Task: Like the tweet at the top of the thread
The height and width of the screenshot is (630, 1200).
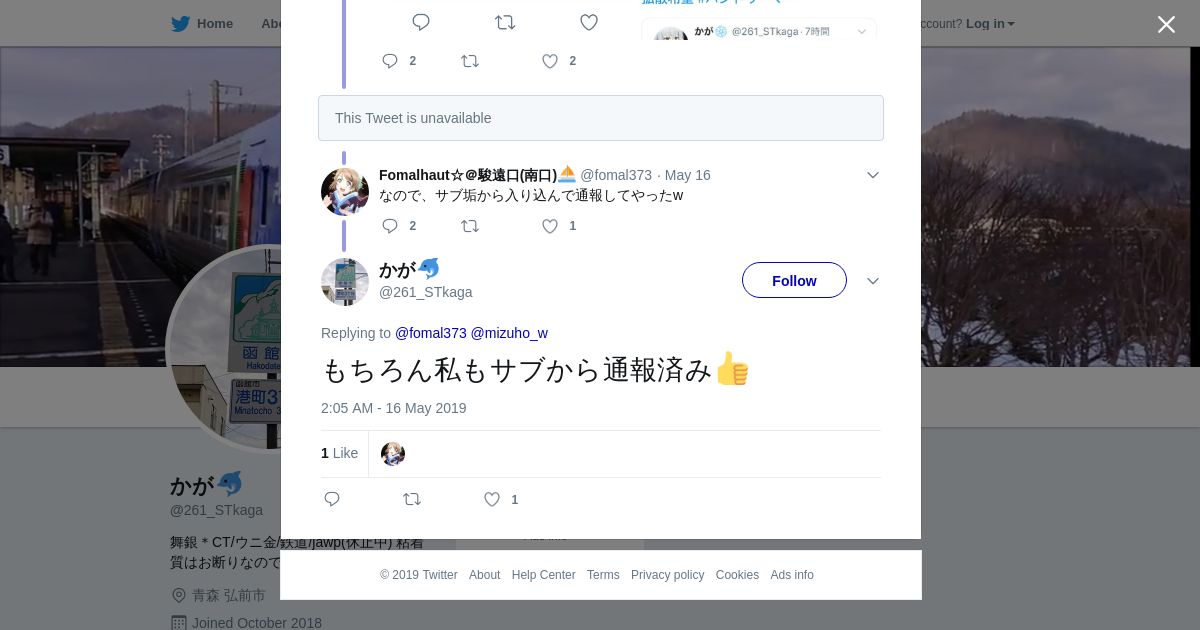Action: point(550,61)
